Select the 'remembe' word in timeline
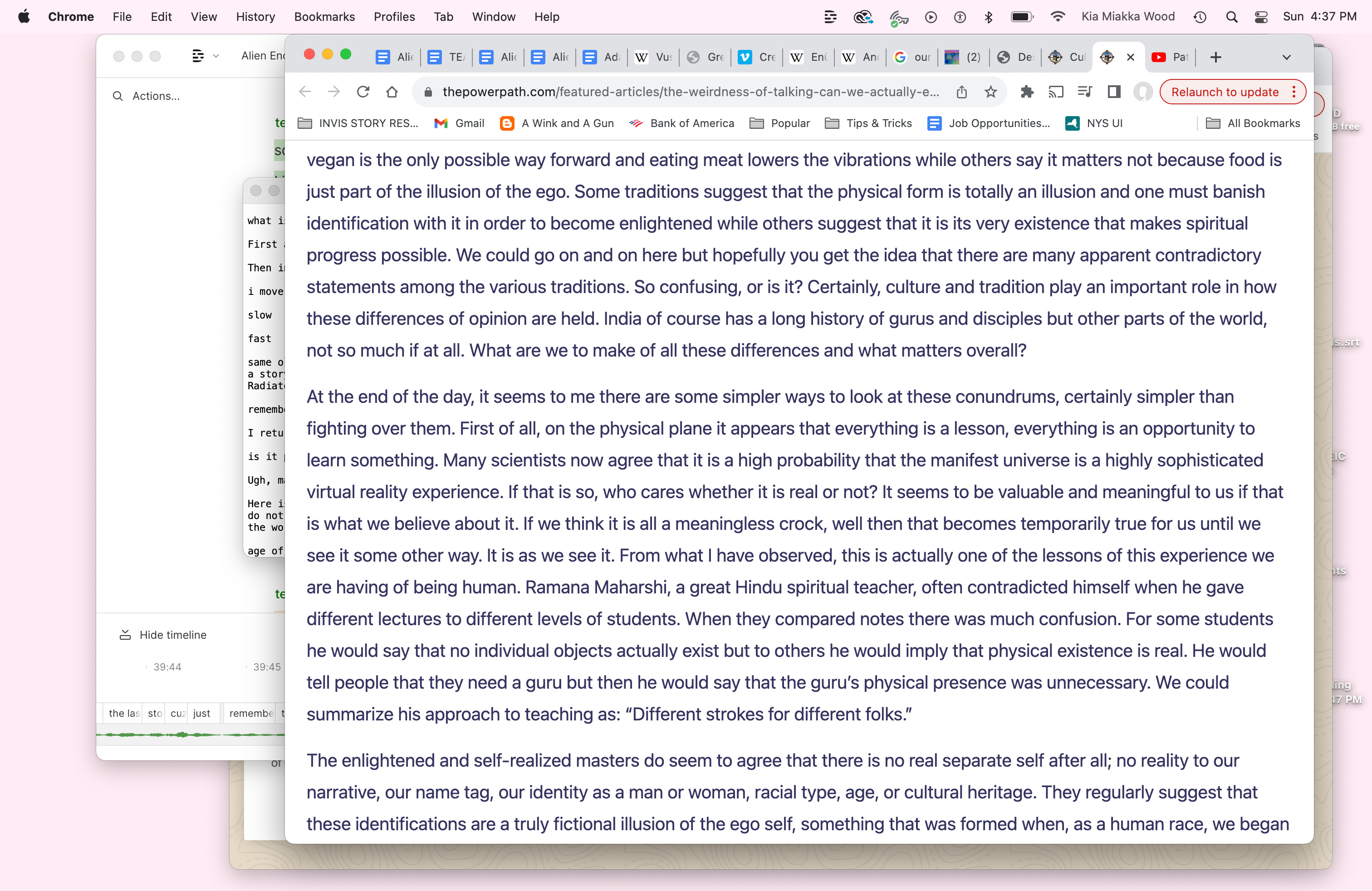 click(251, 714)
